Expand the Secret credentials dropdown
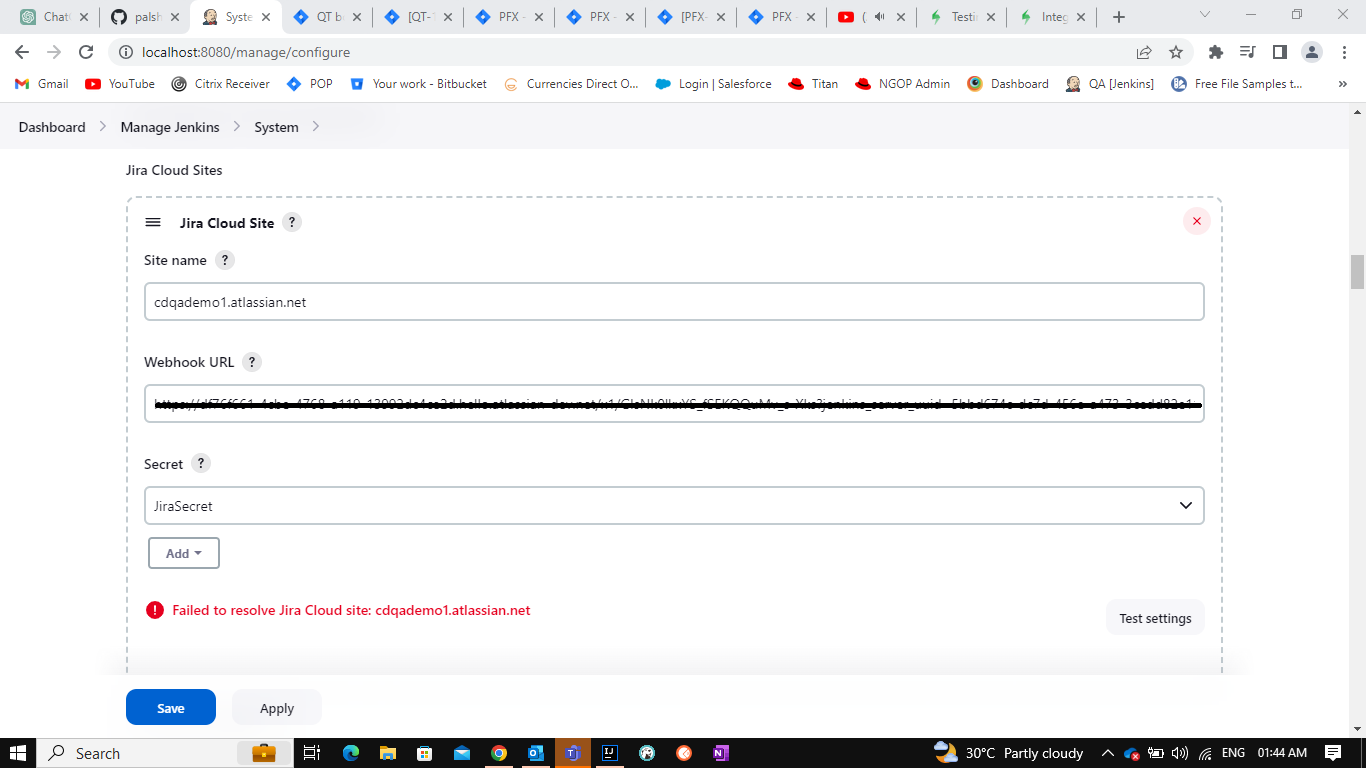The image size is (1366, 768). coord(1184,505)
